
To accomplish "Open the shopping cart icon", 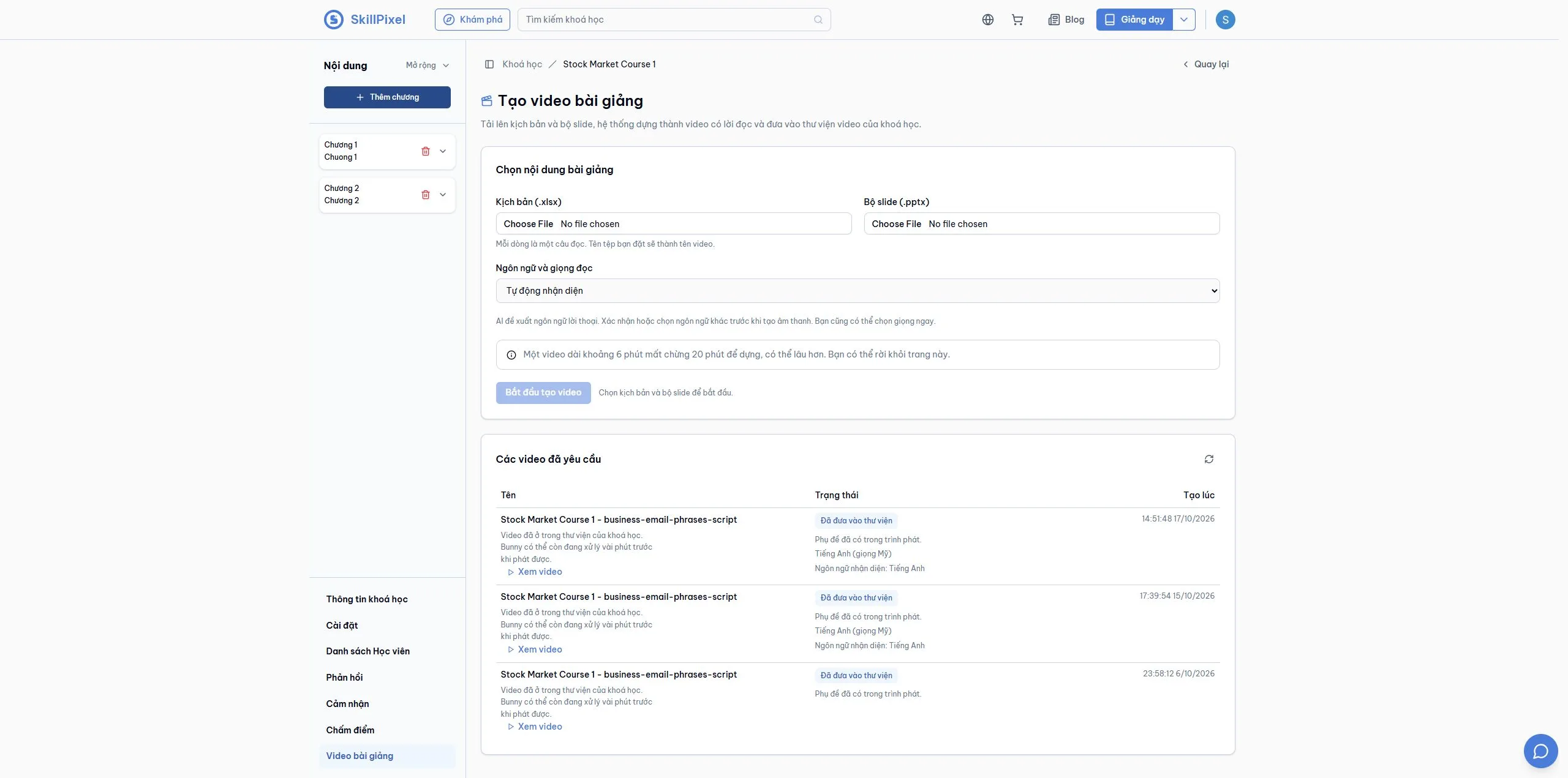I will [1017, 20].
